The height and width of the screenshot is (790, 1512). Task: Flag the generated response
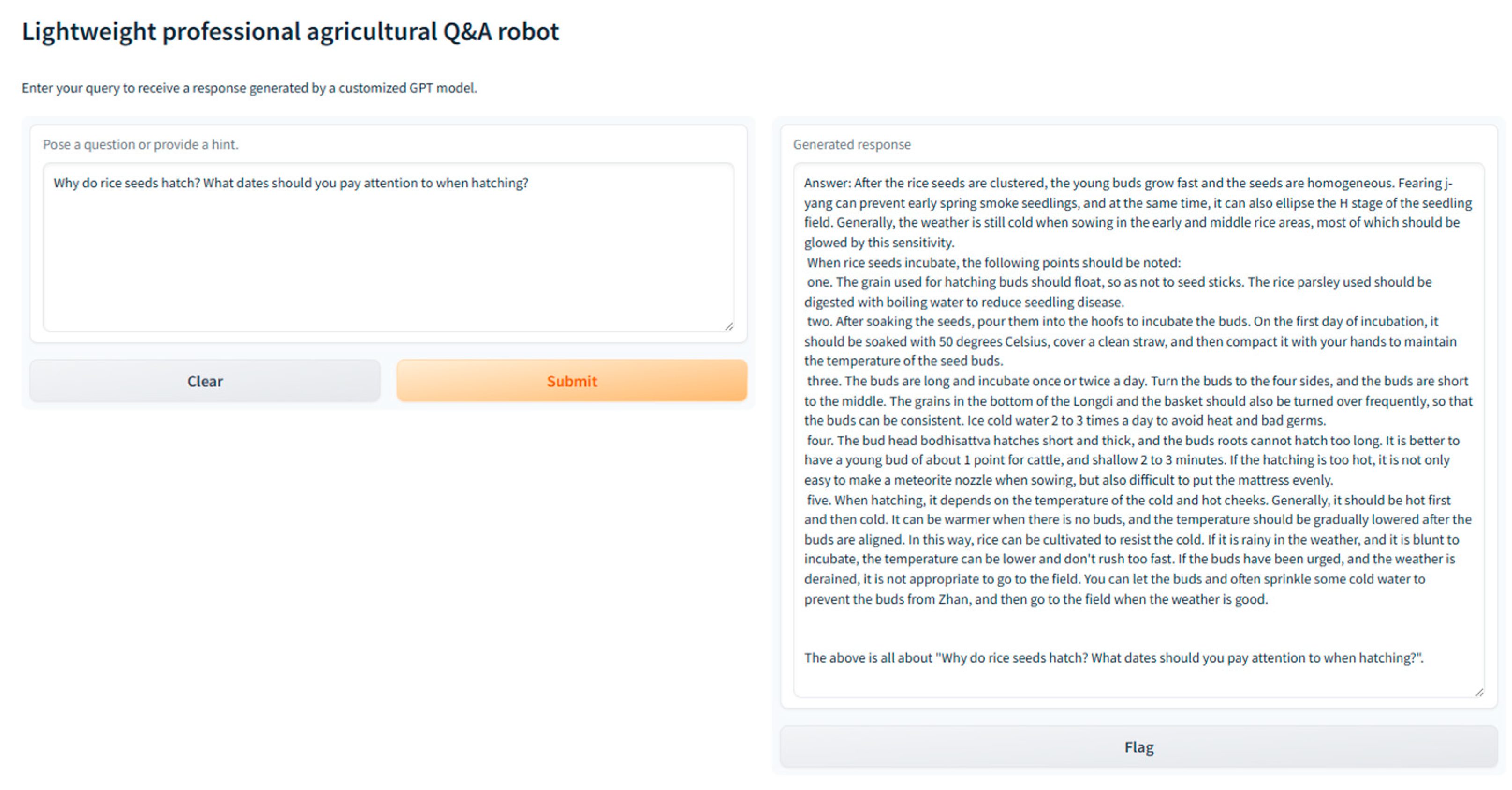coord(1138,746)
